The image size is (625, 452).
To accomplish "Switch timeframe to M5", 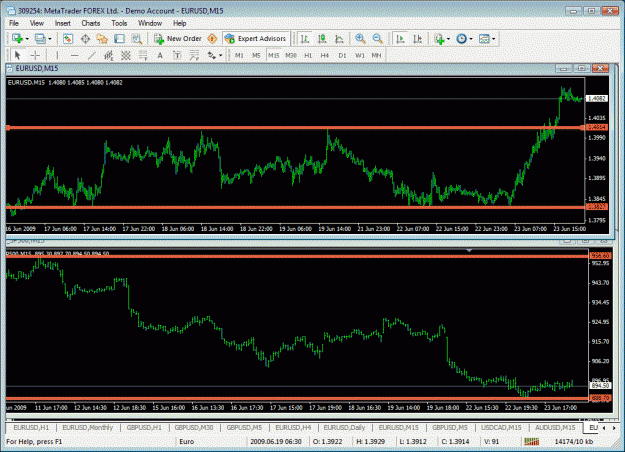I will (x=256, y=55).
